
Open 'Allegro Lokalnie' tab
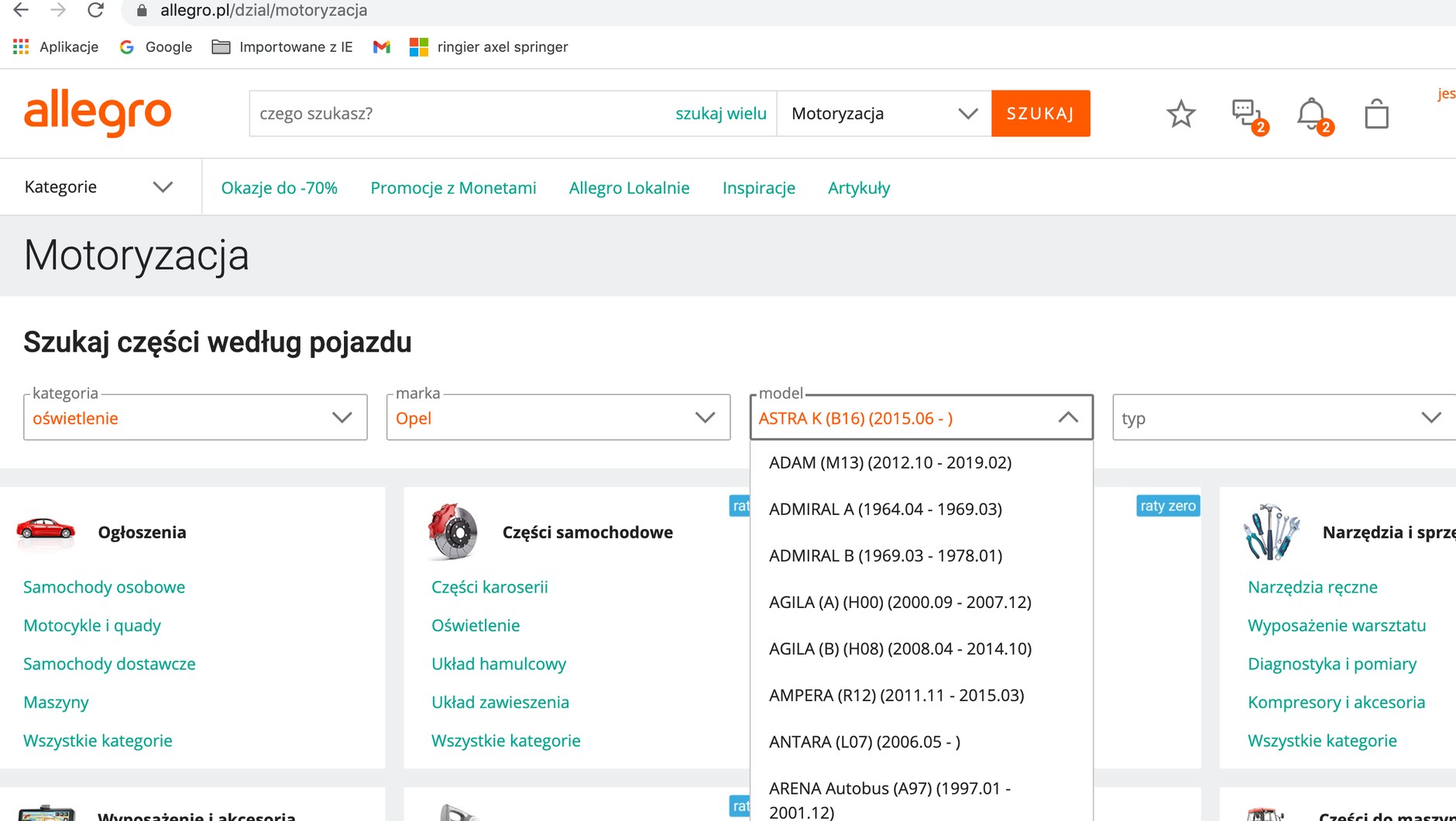629,188
